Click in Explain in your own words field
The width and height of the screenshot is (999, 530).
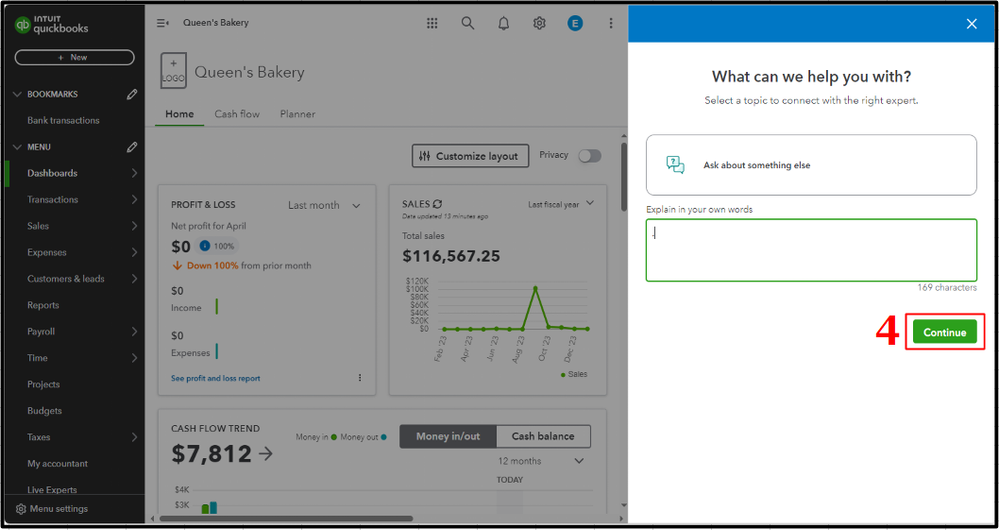tap(811, 250)
